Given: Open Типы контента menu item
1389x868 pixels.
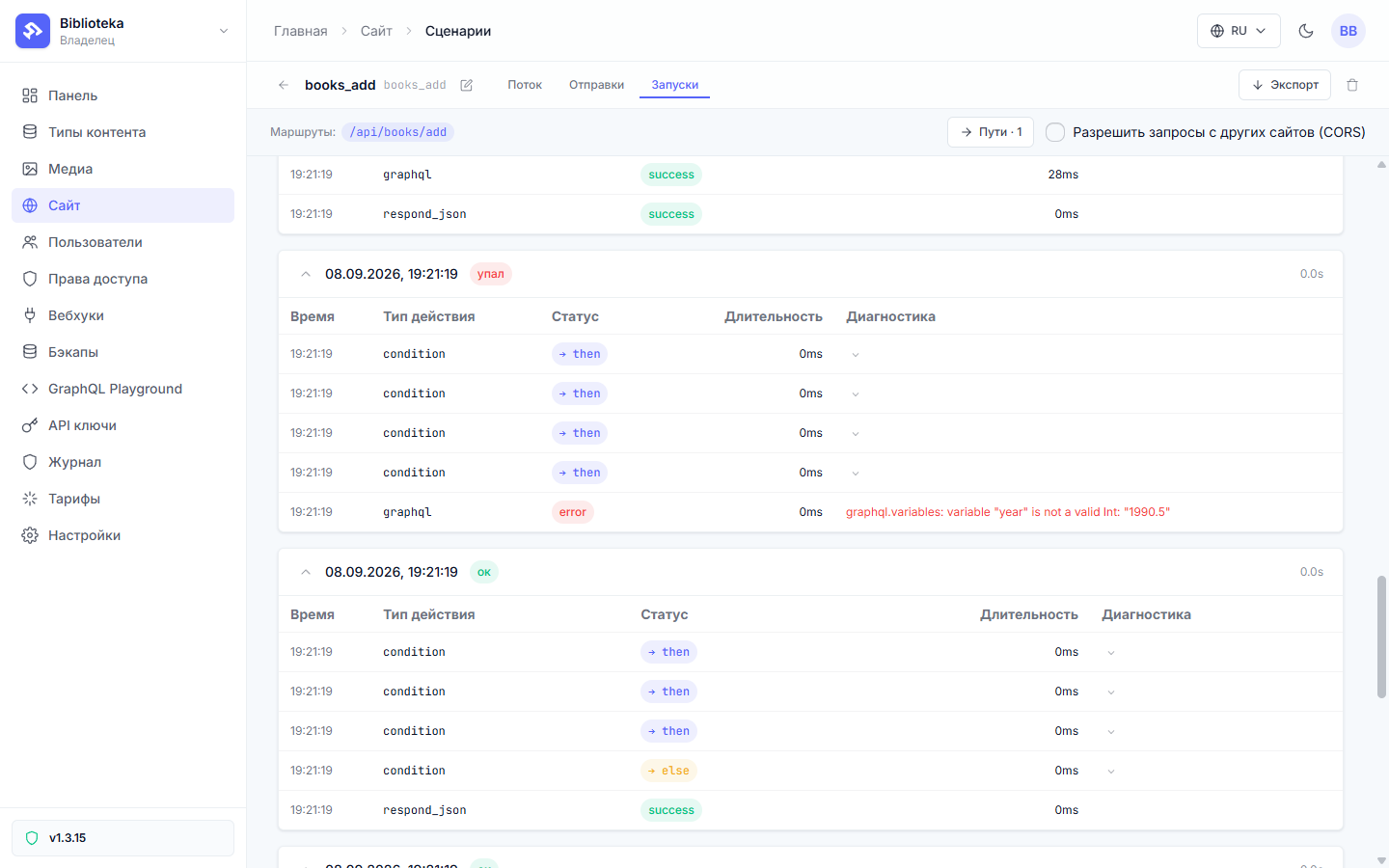Looking at the screenshot, I should tap(123, 132).
